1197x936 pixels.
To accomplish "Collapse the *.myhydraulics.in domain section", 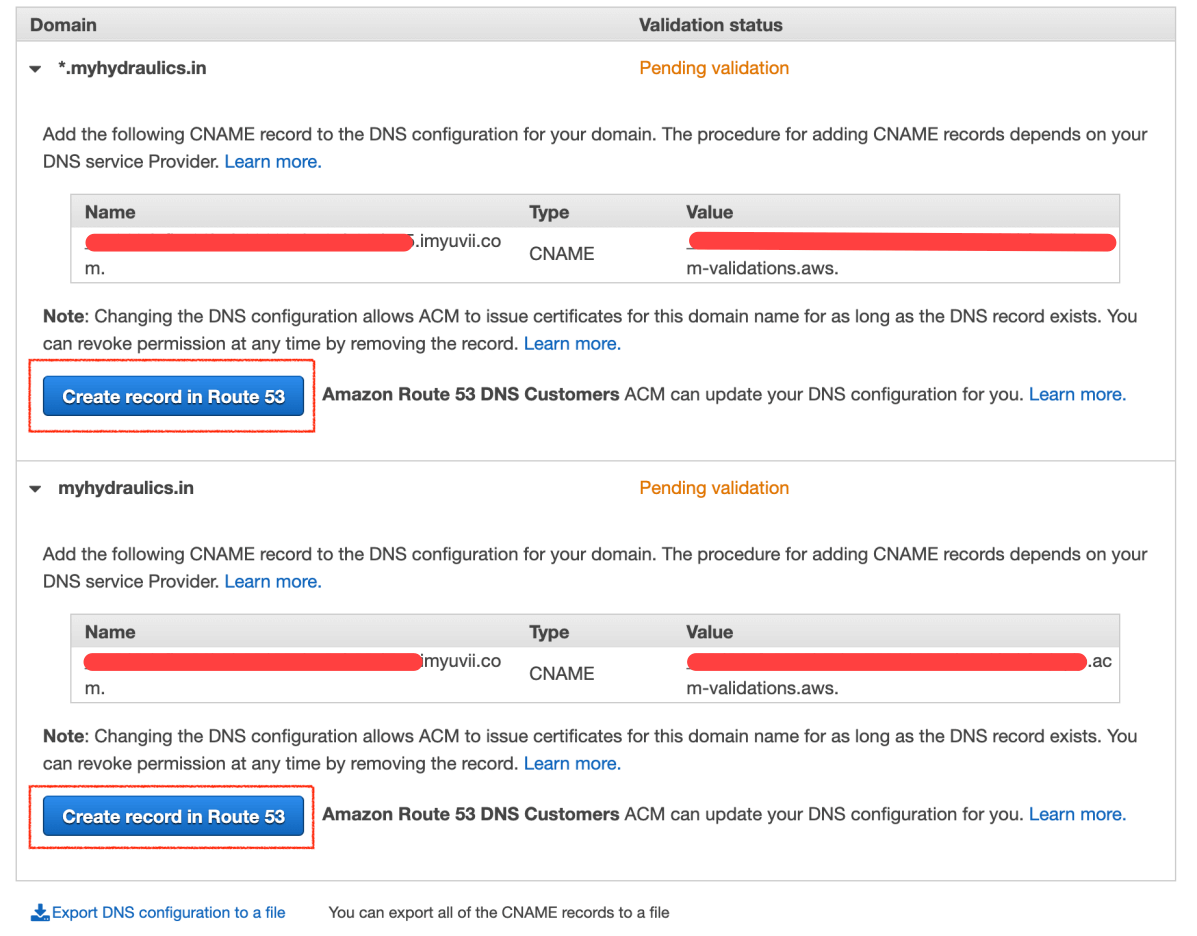I will point(35,69).
